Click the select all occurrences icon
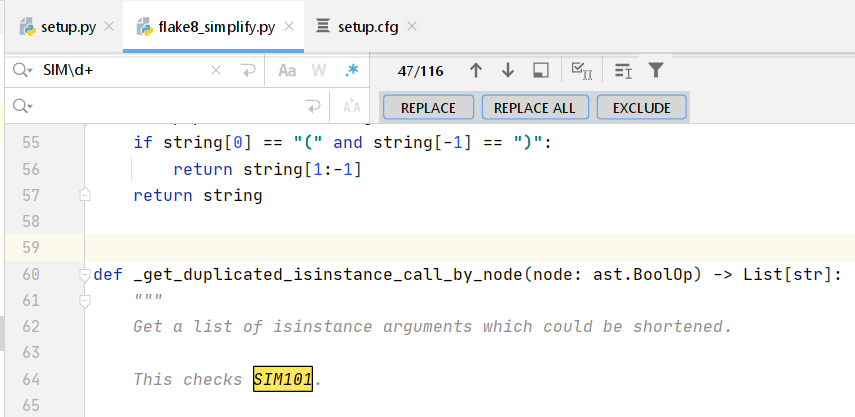This screenshot has width=855, height=417. tap(580, 70)
